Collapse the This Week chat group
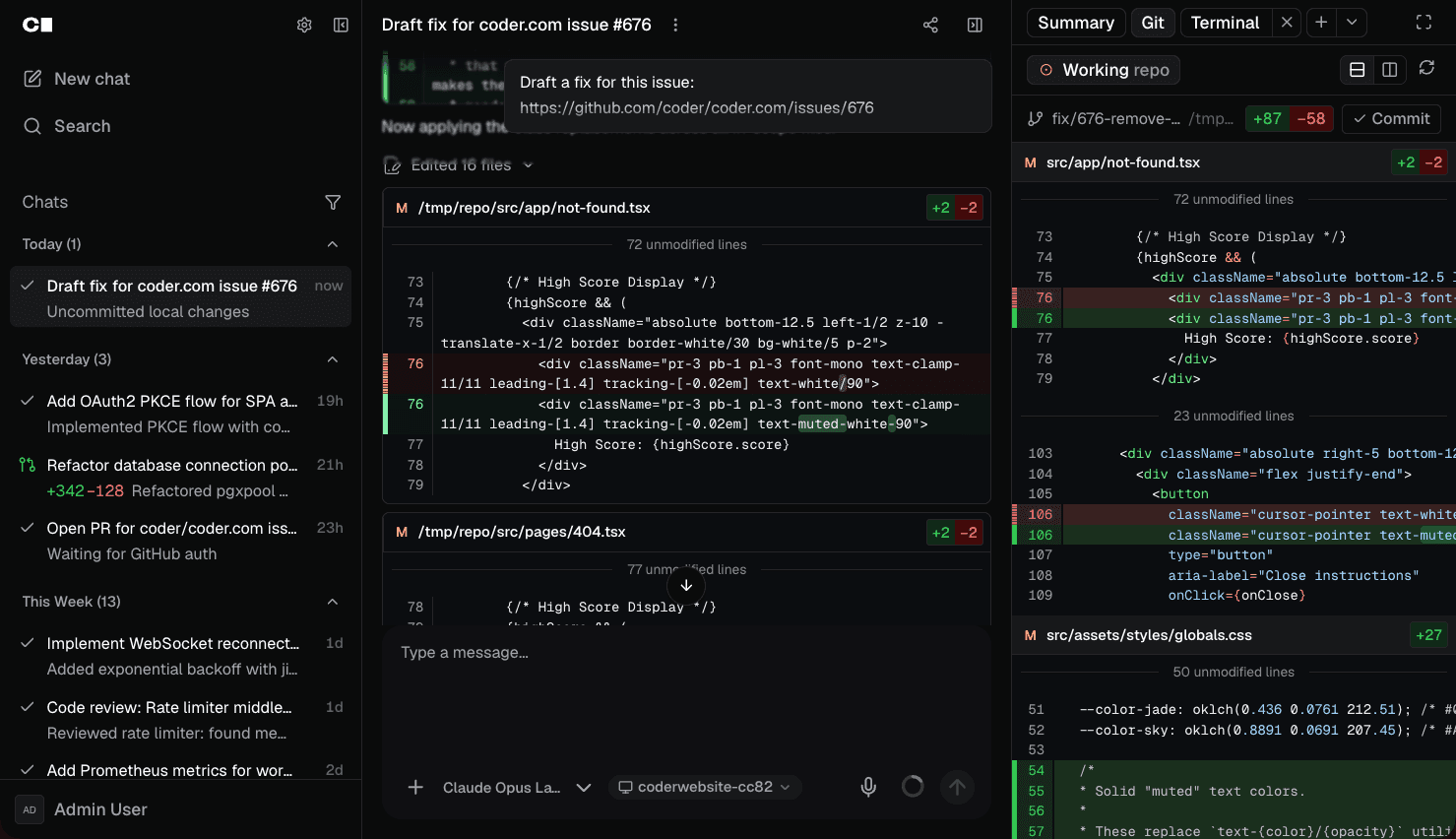Image resolution: width=1456 pixels, height=839 pixels. tap(333, 602)
